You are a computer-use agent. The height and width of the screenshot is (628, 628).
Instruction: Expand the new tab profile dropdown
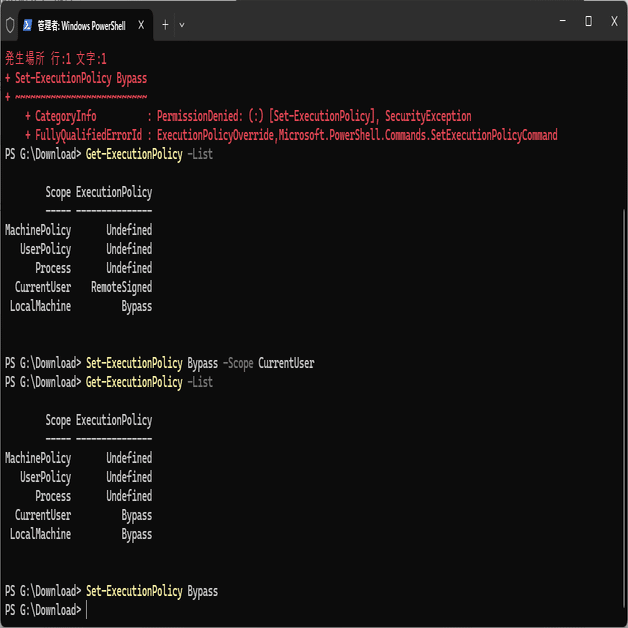coord(182,24)
